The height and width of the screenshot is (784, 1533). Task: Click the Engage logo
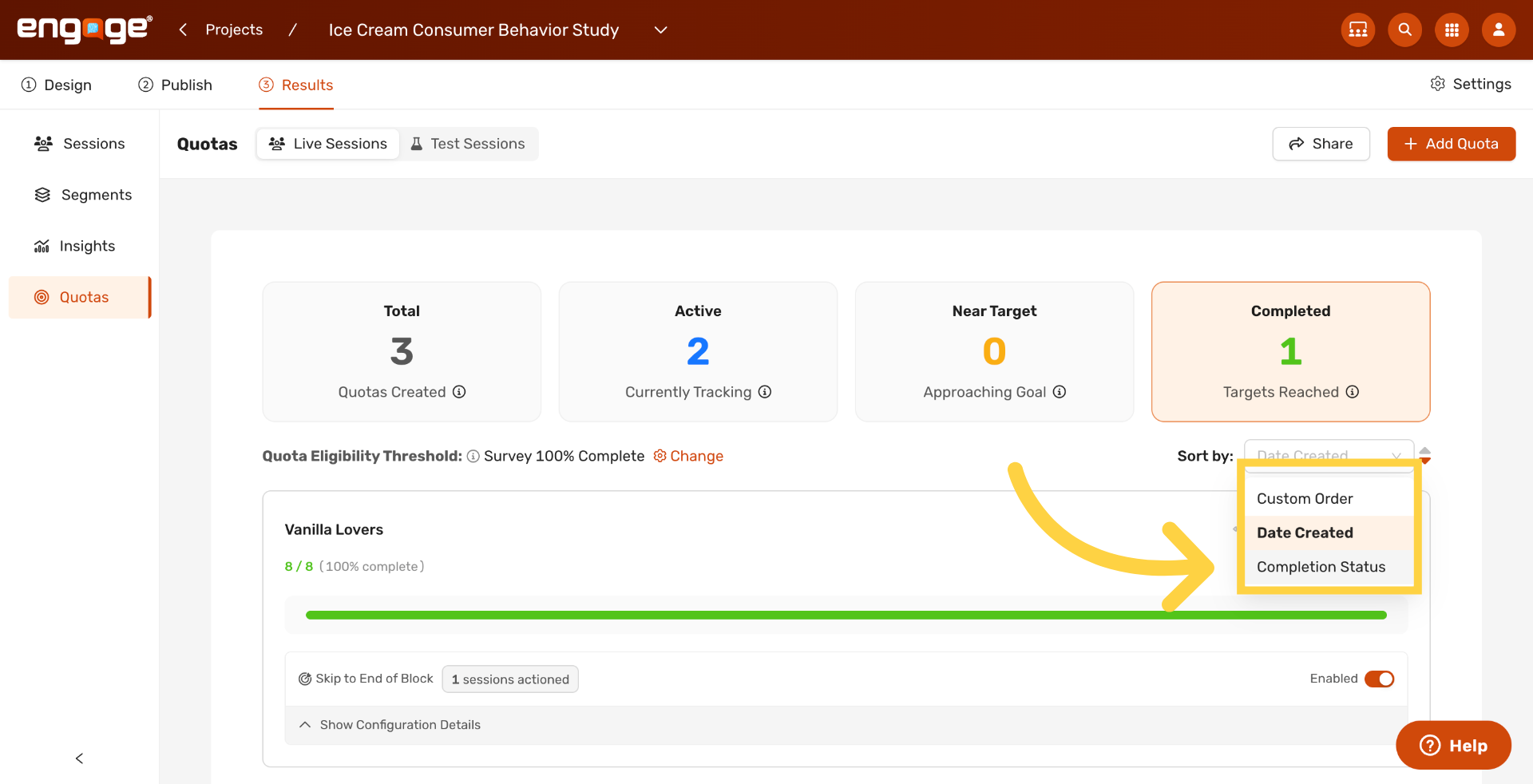click(x=85, y=30)
